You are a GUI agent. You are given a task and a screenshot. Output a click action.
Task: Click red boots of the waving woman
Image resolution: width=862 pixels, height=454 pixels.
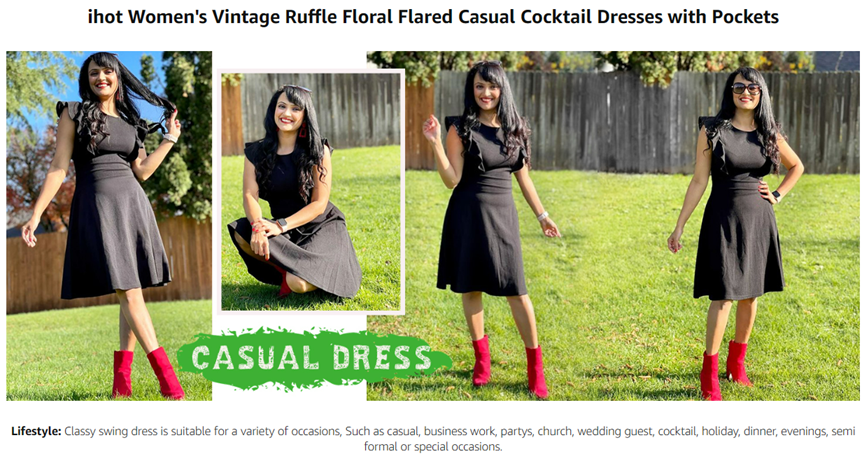(510, 366)
